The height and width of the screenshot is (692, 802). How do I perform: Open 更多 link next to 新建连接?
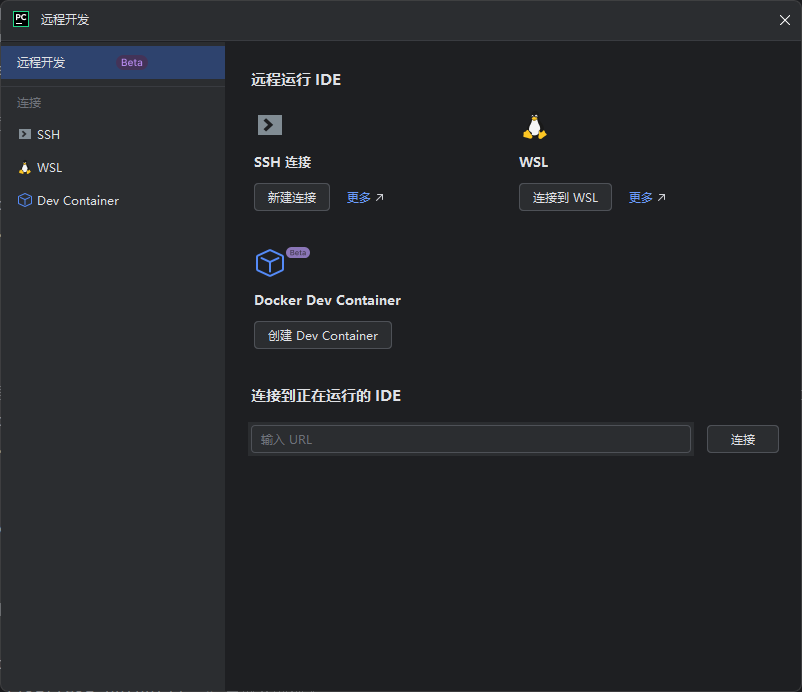pos(365,197)
